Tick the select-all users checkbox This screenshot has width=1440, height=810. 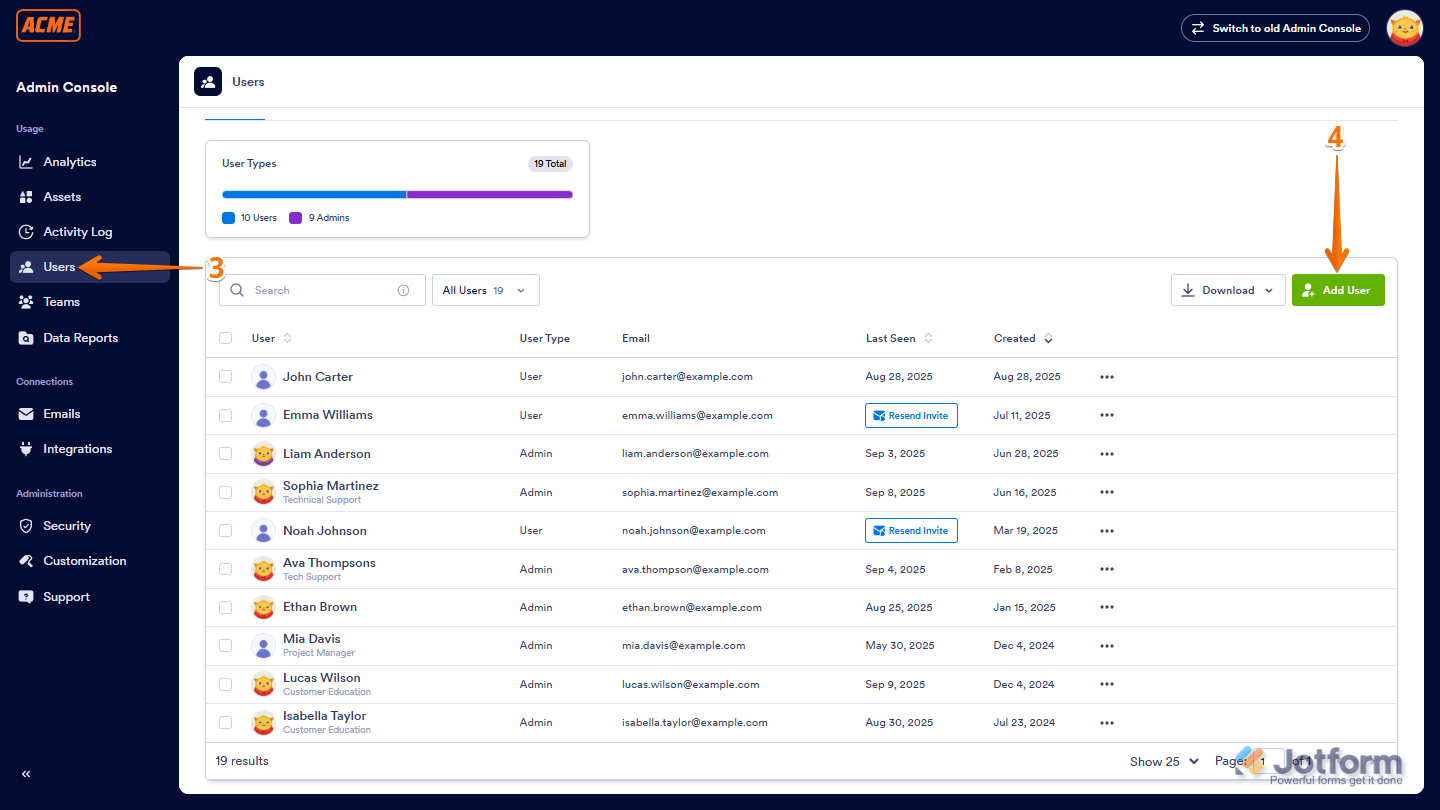pyautogui.click(x=225, y=339)
